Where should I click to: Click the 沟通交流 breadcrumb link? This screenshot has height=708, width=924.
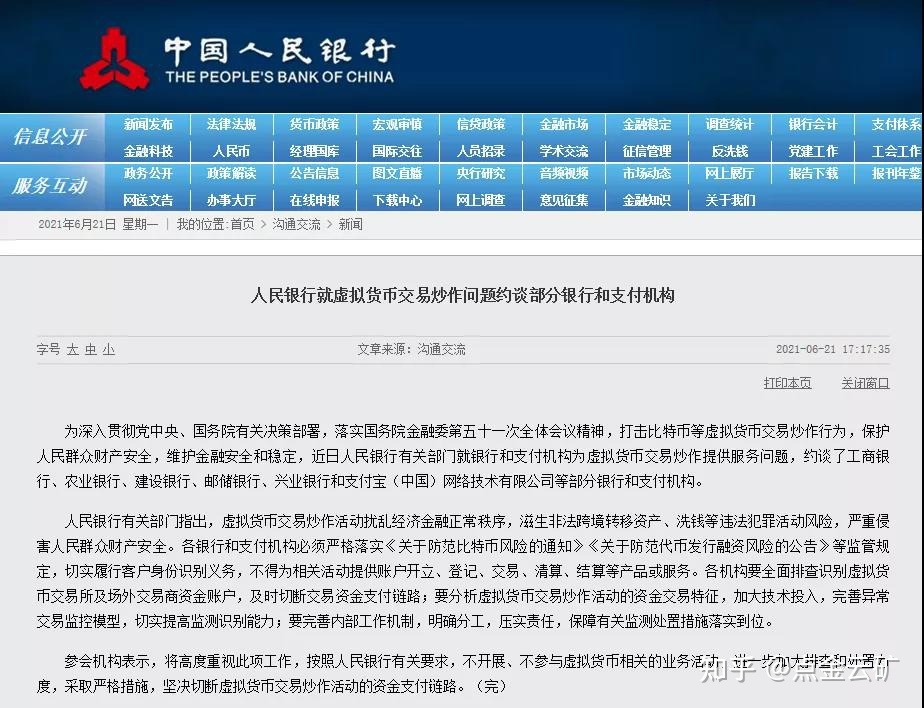click(x=296, y=225)
